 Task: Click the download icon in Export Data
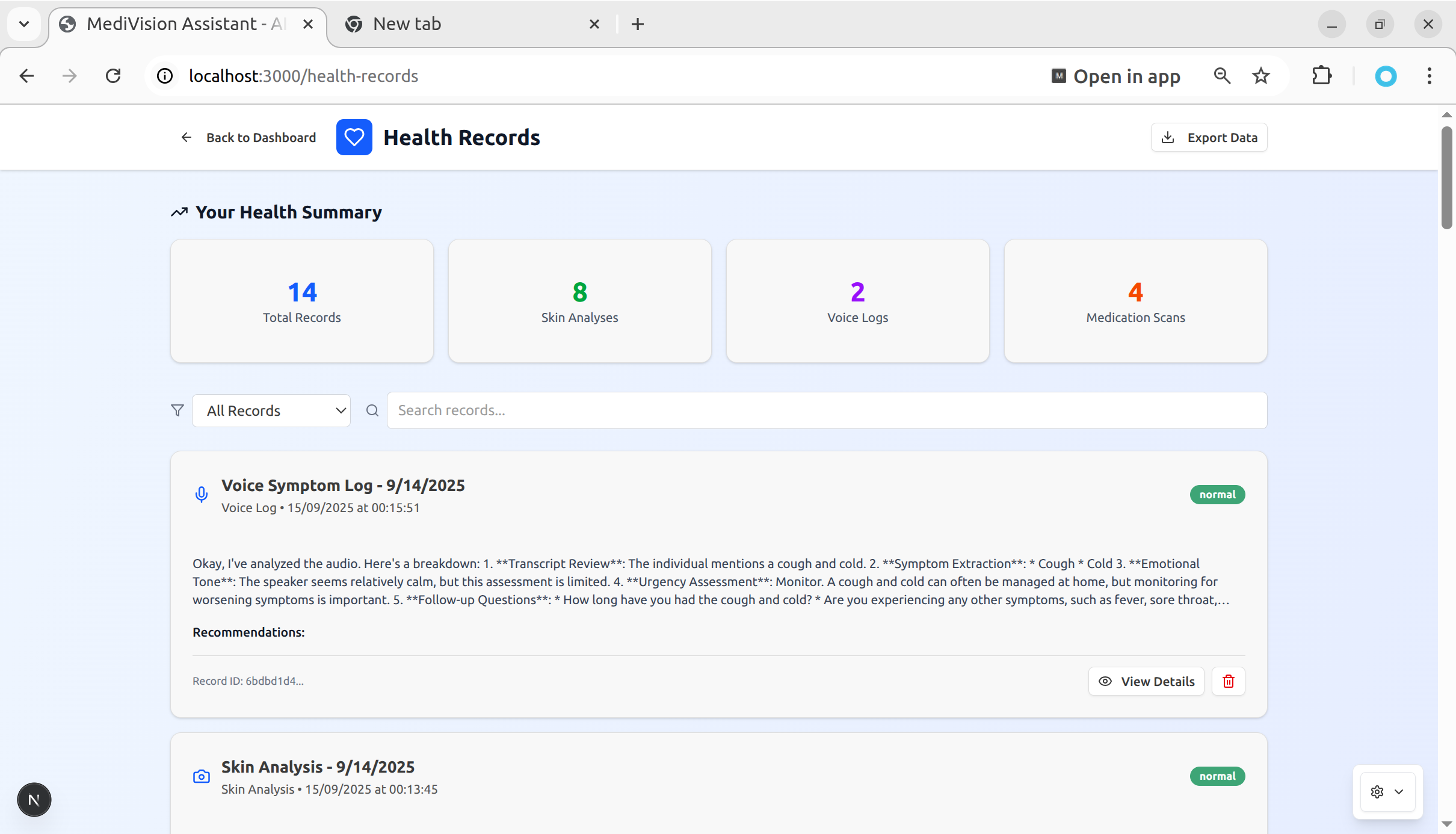pos(1168,137)
